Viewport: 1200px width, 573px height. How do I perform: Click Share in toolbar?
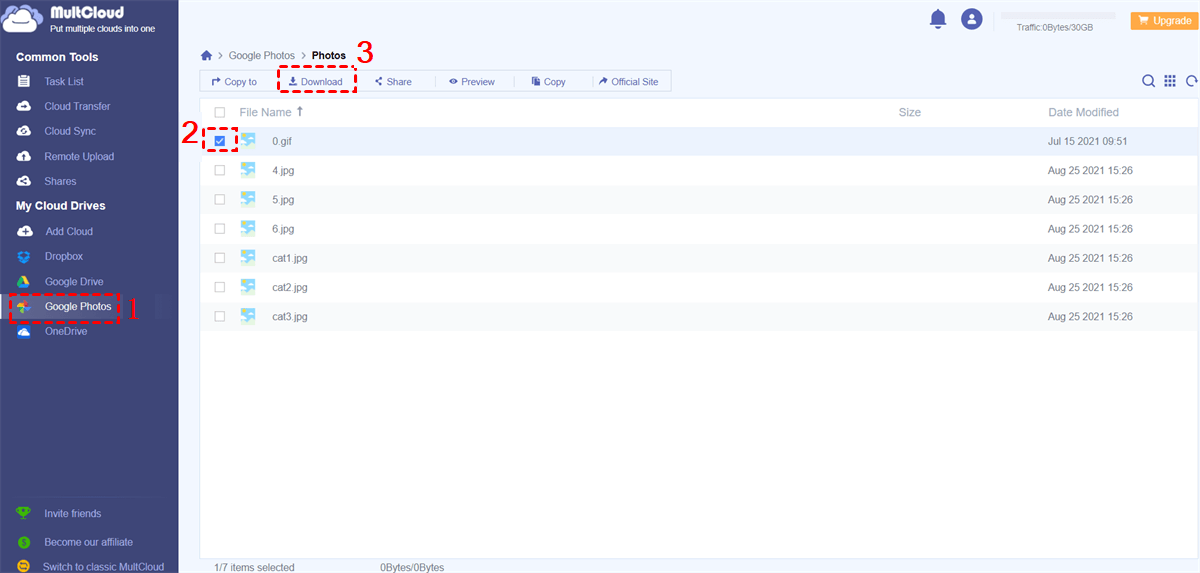tap(393, 82)
